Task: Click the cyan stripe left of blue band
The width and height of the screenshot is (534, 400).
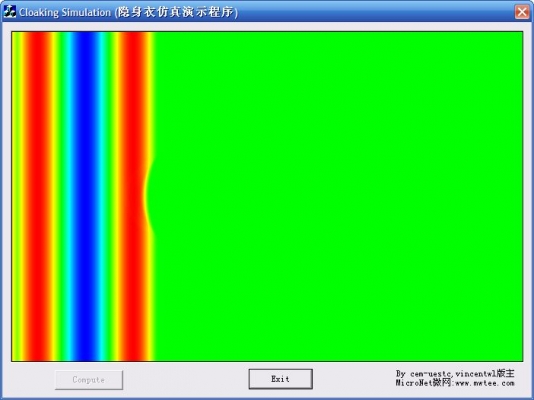Action: click(68, 196)
